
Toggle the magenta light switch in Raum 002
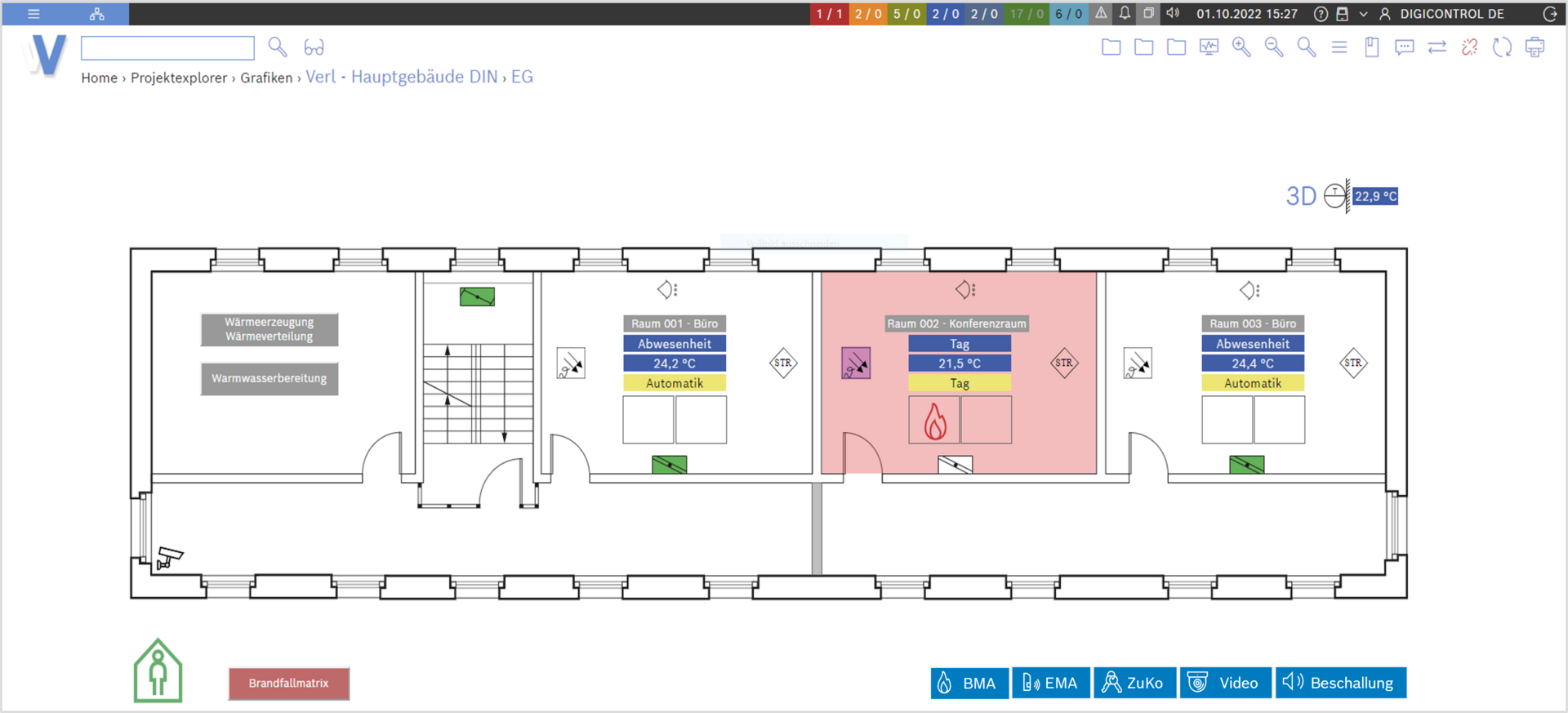click(856, 363)
